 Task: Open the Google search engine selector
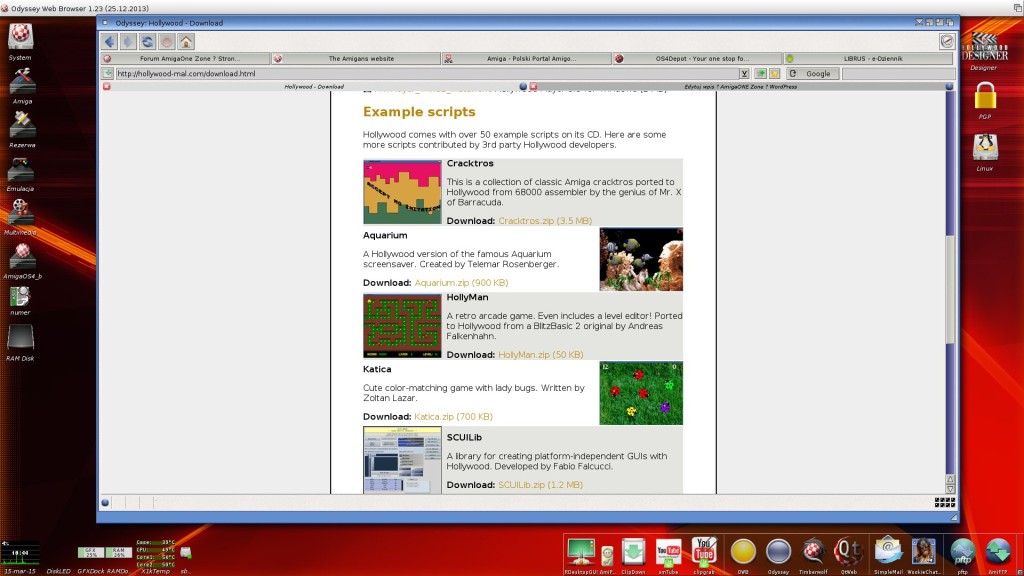click(812, 74)
